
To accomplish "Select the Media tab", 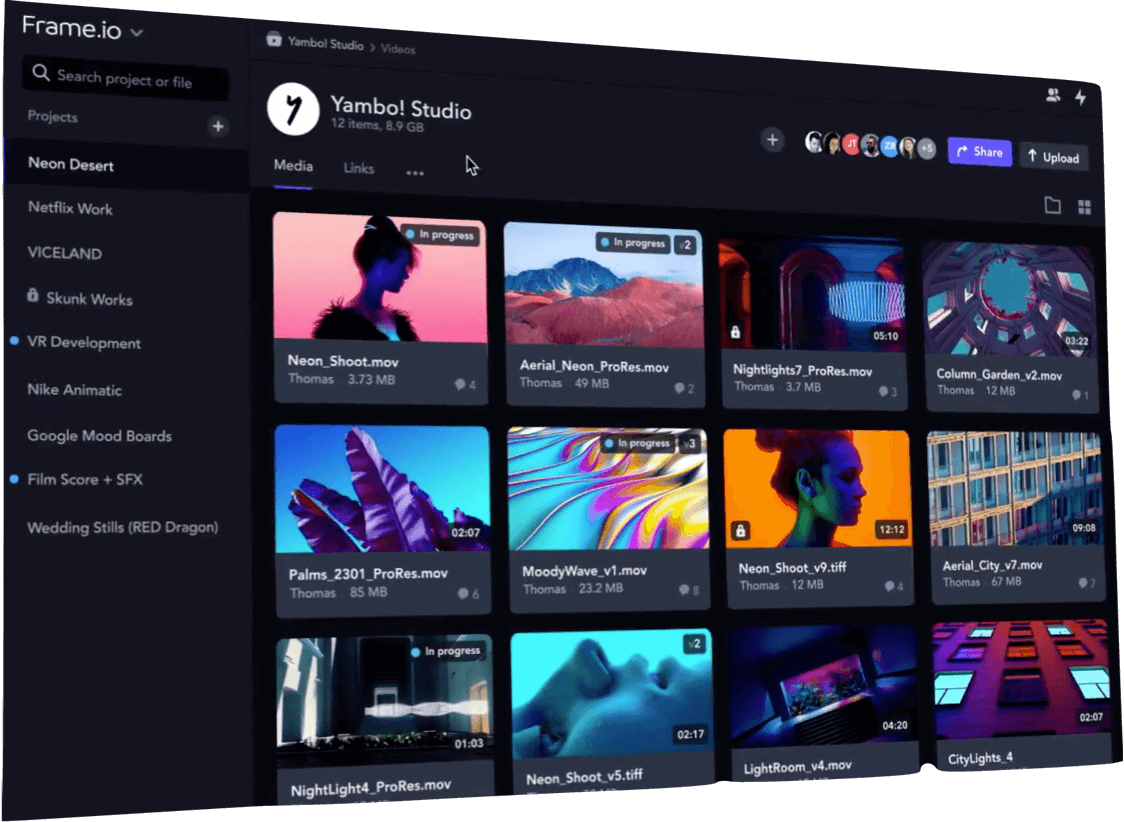I will [293, 166].
